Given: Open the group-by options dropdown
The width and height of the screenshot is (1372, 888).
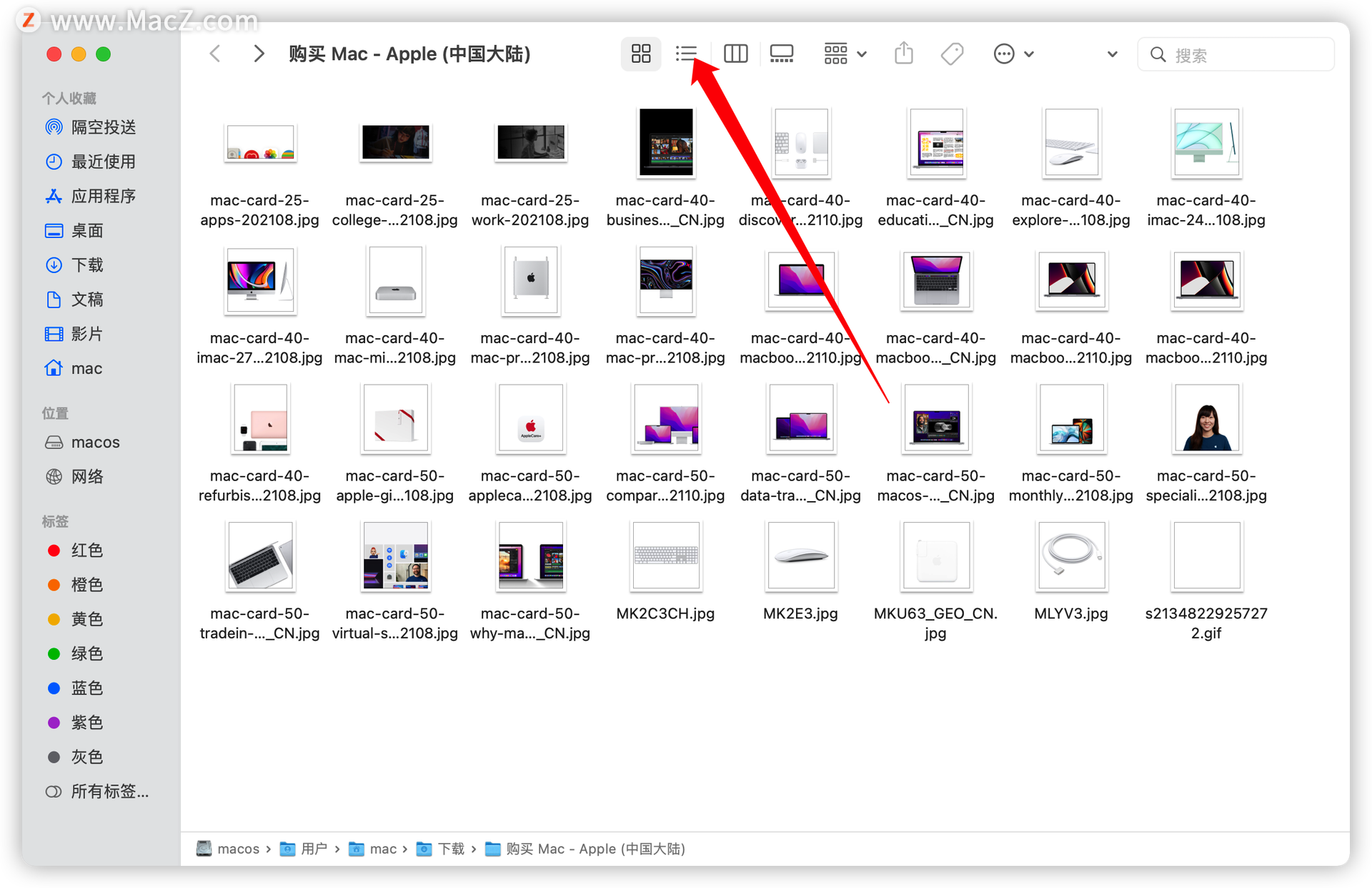Looking at the screenshot, I should click(x=845, y=54).
